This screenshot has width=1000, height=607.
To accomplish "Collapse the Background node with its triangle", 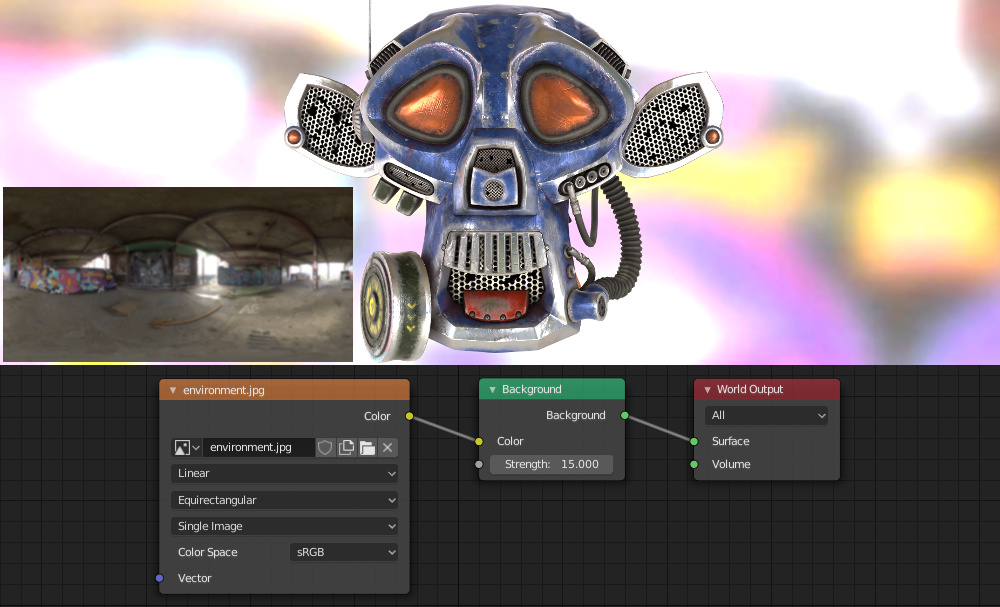I will [492, 390].
